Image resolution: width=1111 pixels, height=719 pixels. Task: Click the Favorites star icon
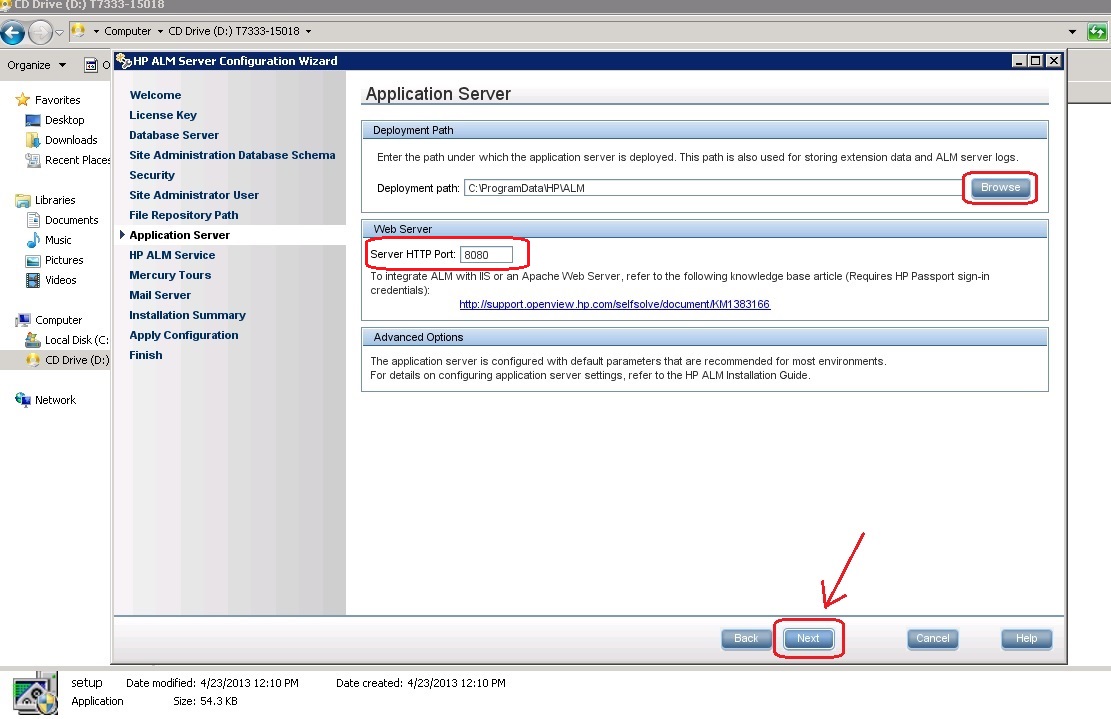click(x=23, y=100)
